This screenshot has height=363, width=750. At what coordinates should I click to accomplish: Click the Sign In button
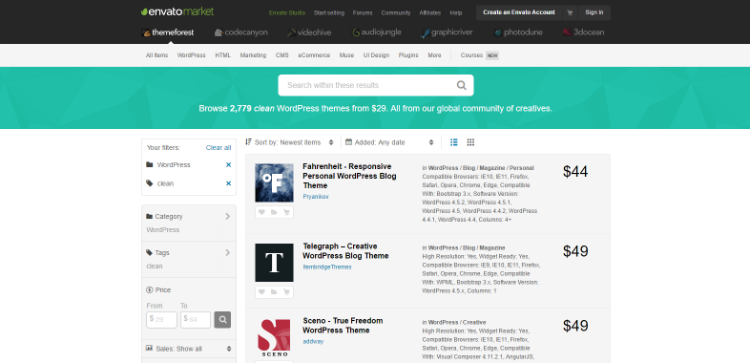coord(594,12)
